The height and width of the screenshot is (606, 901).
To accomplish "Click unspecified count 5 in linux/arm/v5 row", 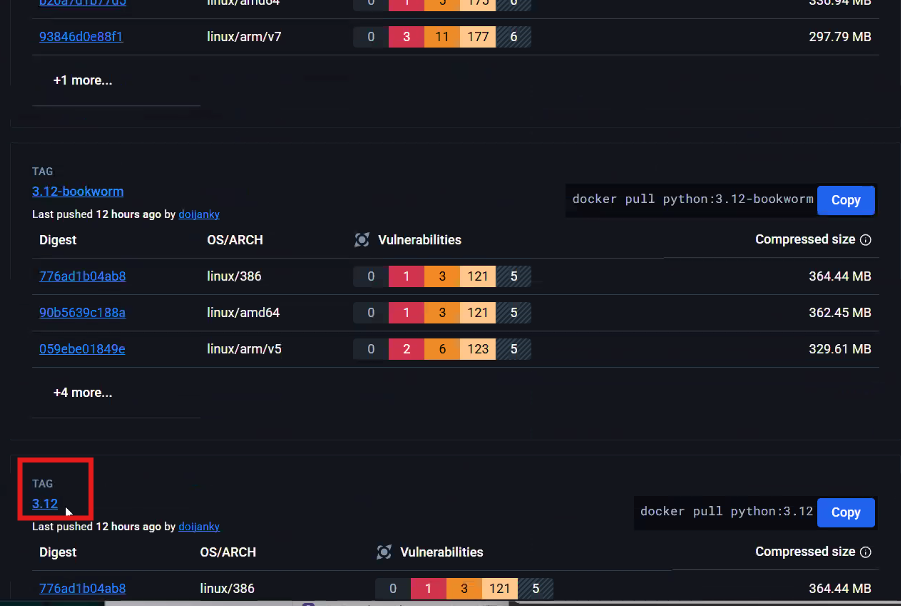I will tap(514, 349).
